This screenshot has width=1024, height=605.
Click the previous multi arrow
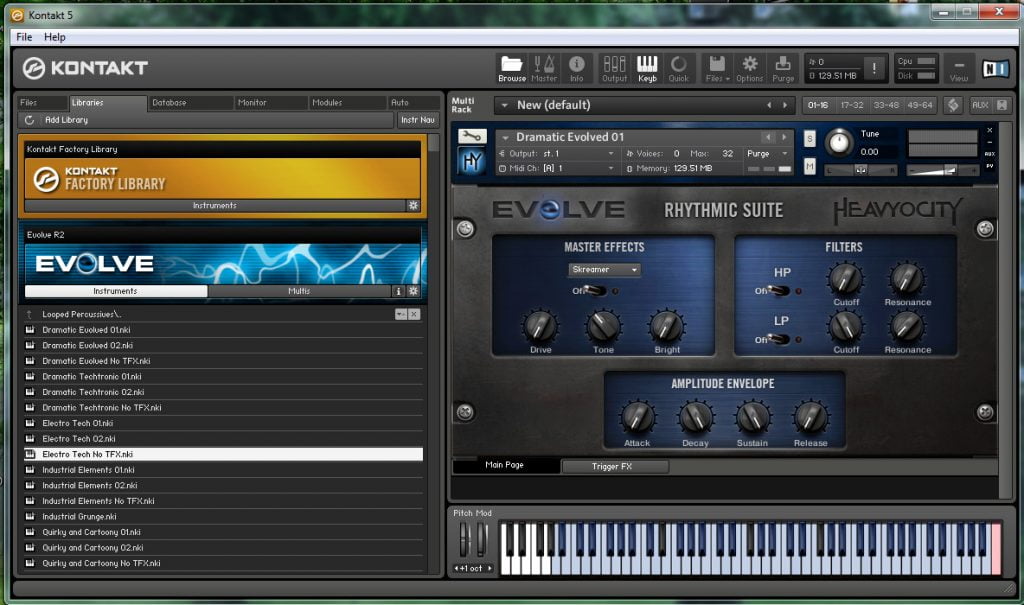coord(769,105)
